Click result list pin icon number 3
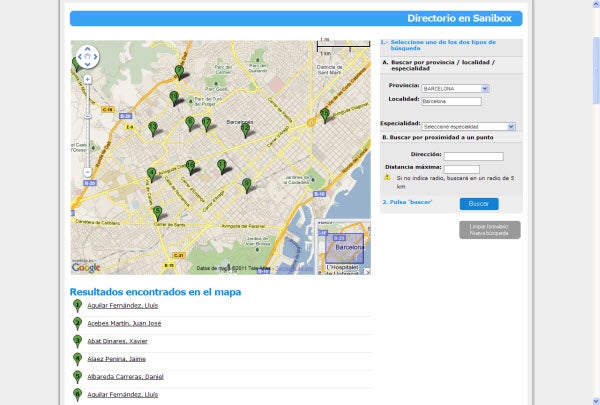 pos(77,341)
